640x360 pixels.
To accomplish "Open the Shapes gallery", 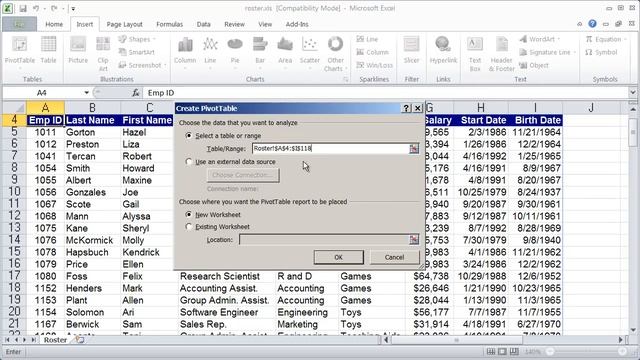I will tap(137, 39).
